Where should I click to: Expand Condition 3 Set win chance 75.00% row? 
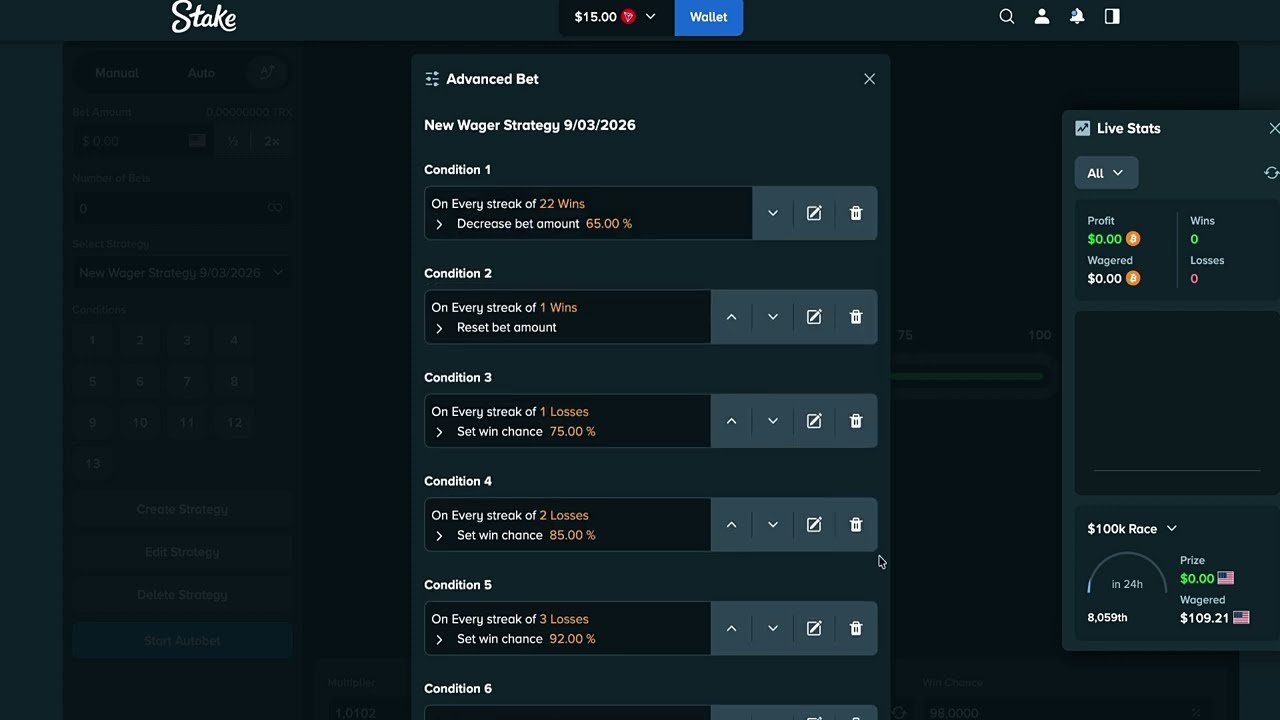[439, 432]
